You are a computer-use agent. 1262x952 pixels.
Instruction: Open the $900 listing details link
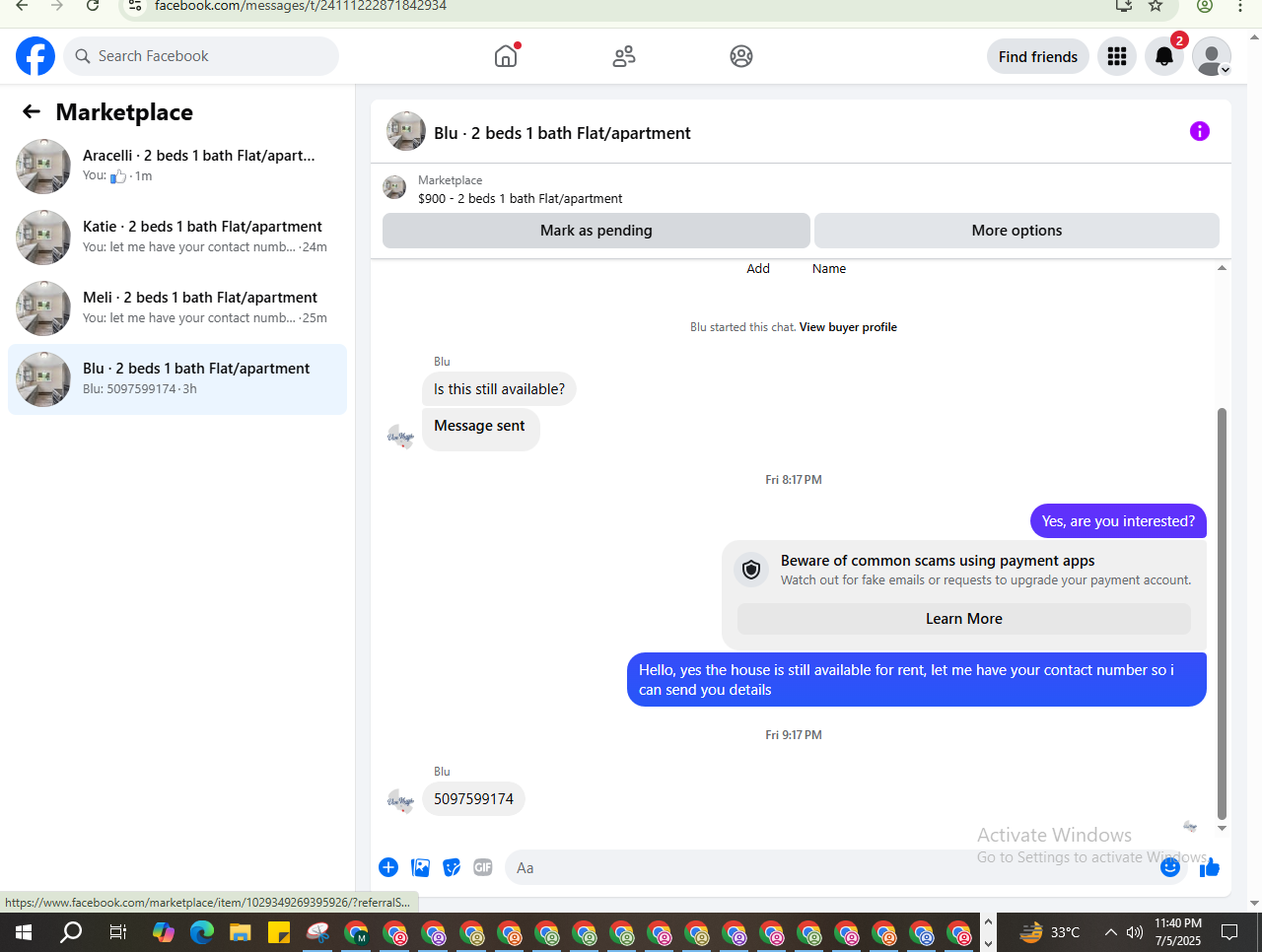[x=520, y=198]
